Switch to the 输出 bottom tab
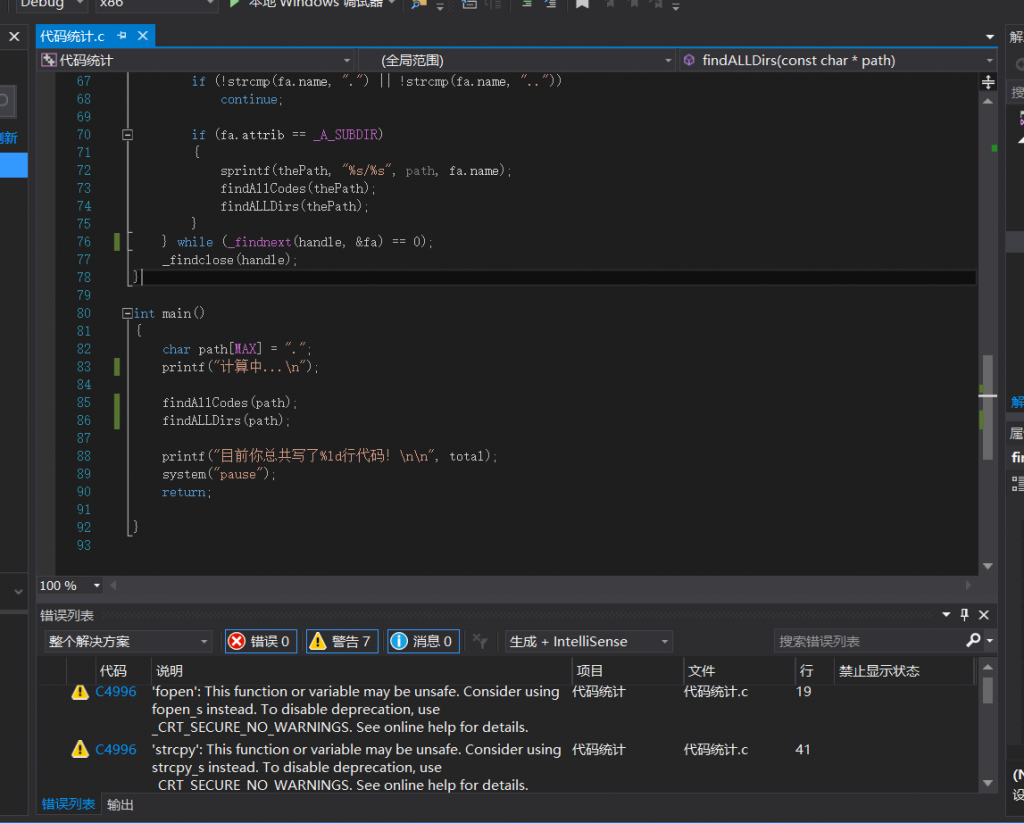1024x823 pixels. (120, 804)
